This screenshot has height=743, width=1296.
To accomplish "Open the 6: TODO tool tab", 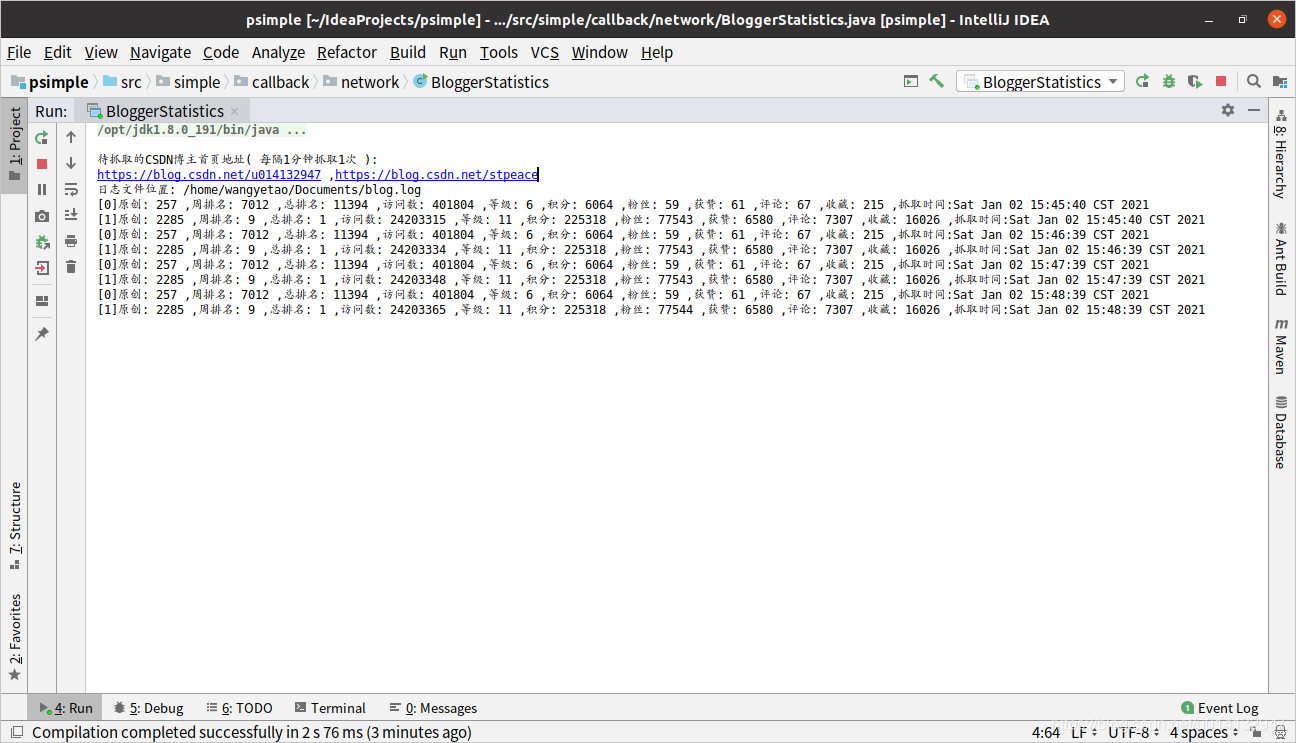I will click(238, 708).
